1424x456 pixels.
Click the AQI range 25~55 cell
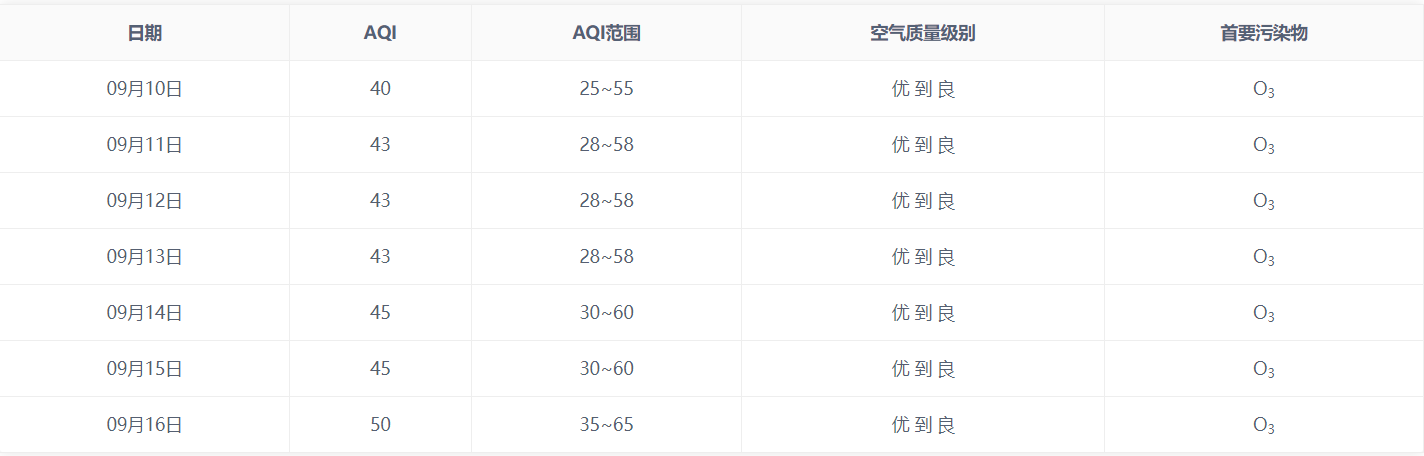(x=606, y=89)
